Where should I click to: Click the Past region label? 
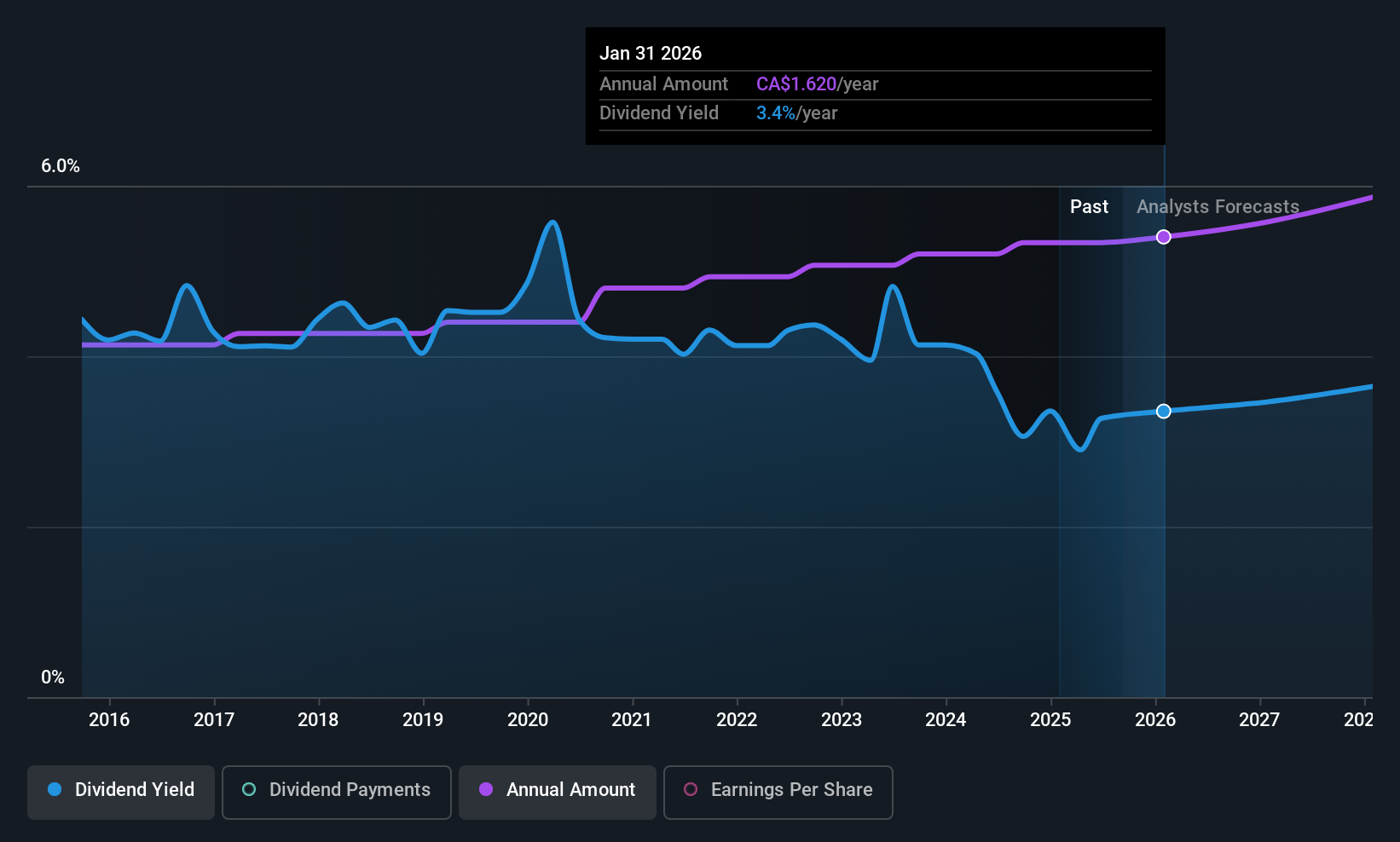[x=1089, y=207]
